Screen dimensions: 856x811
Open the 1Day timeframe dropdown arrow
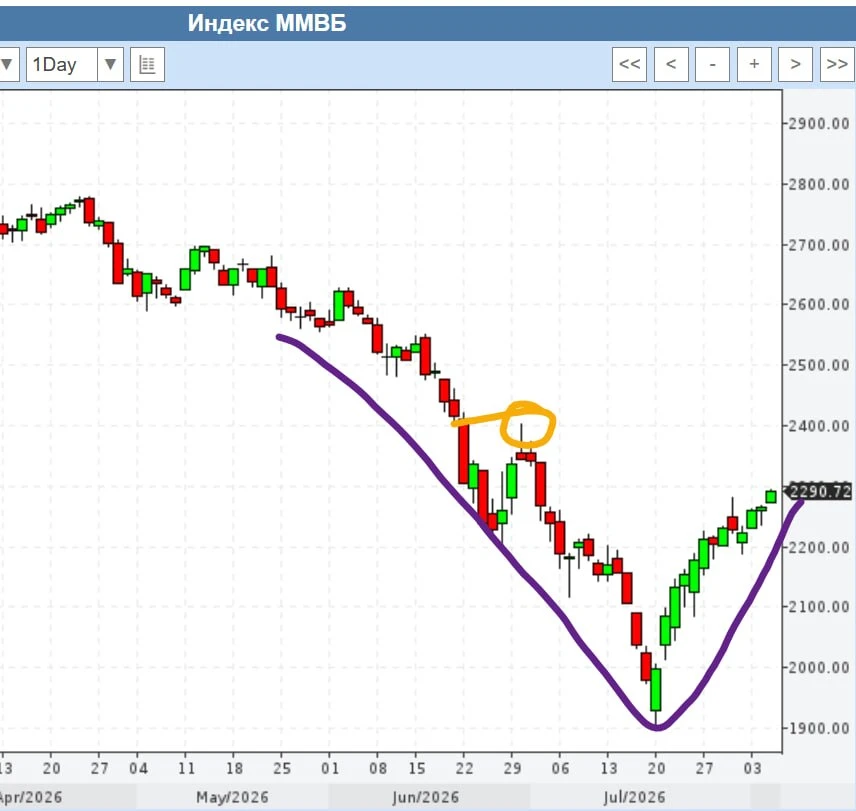110,64
